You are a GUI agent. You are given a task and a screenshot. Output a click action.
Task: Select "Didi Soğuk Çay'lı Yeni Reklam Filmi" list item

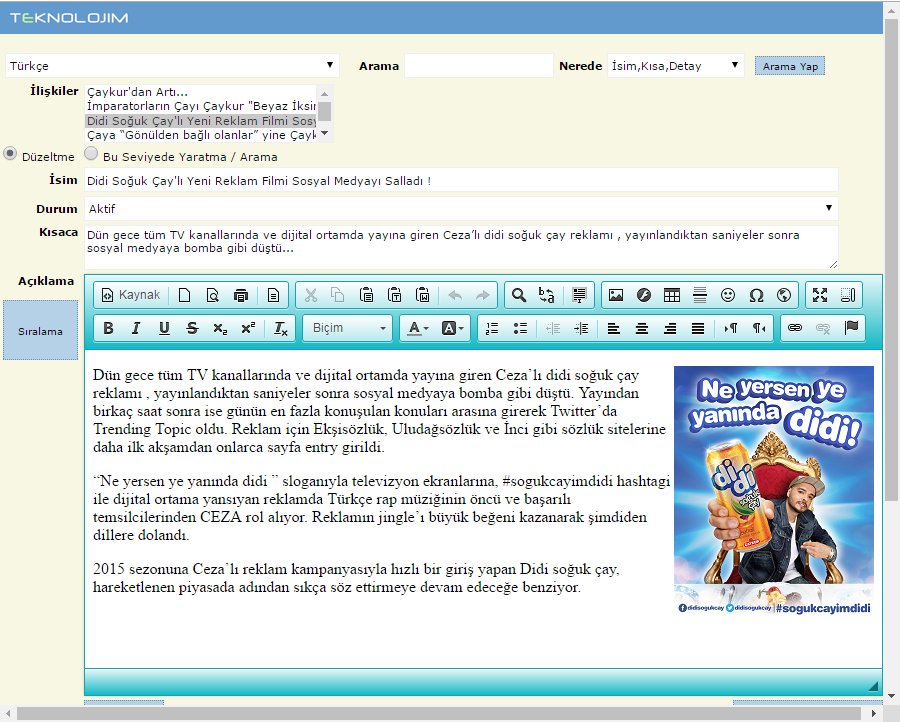(200, 121)
